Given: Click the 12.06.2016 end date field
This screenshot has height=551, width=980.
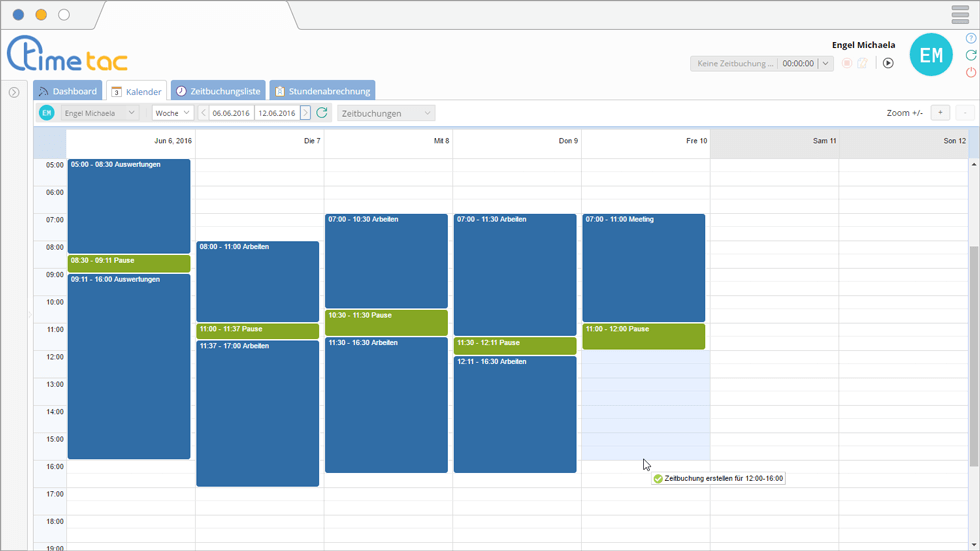Looking at the screenshot, I should pyautogui.click(x=277, y=113).
